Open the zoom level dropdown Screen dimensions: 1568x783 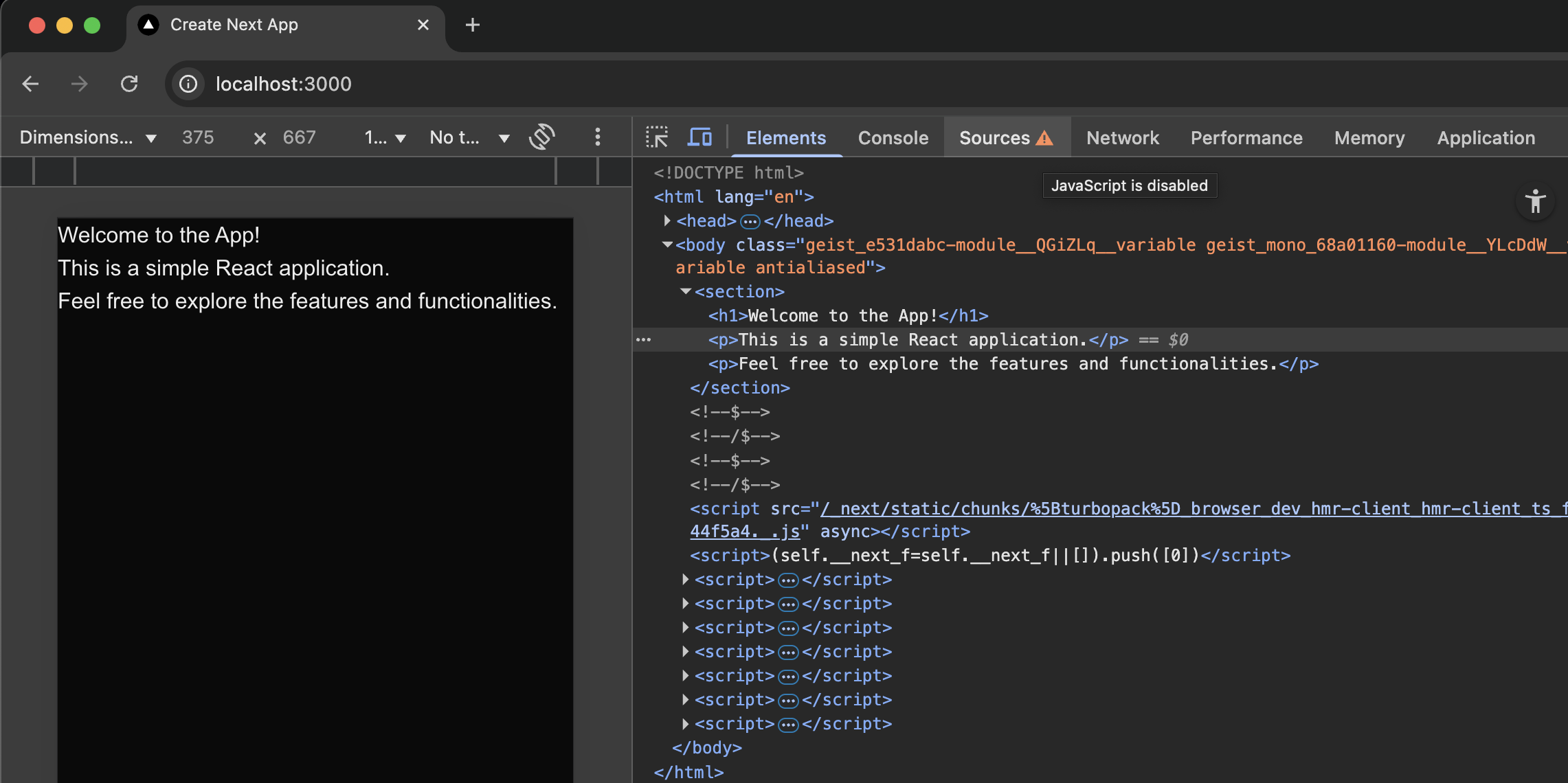tap(385, 137)
